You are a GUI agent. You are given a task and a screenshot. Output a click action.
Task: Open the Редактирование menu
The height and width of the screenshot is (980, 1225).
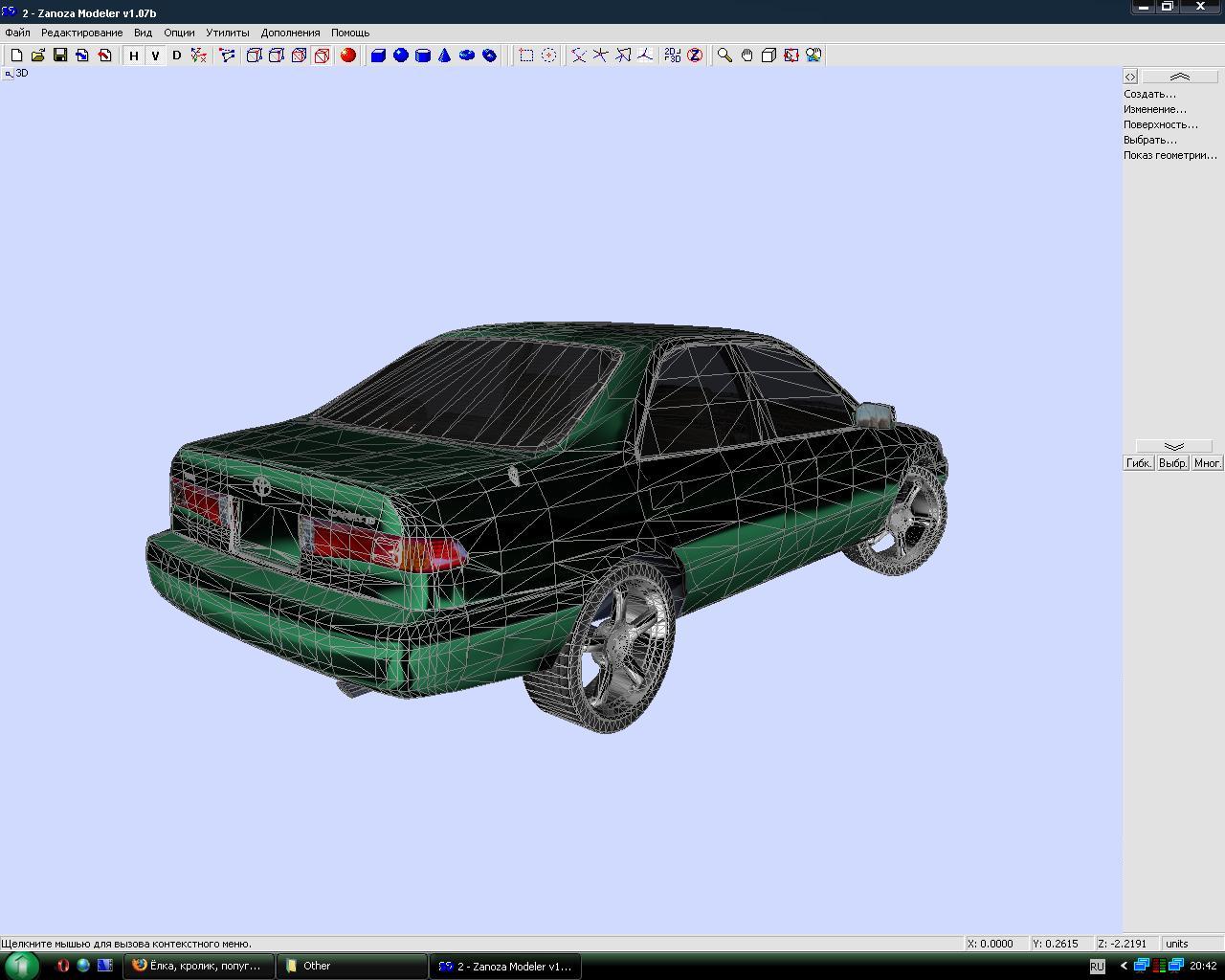pyautogui.click(x=81, y=33)
